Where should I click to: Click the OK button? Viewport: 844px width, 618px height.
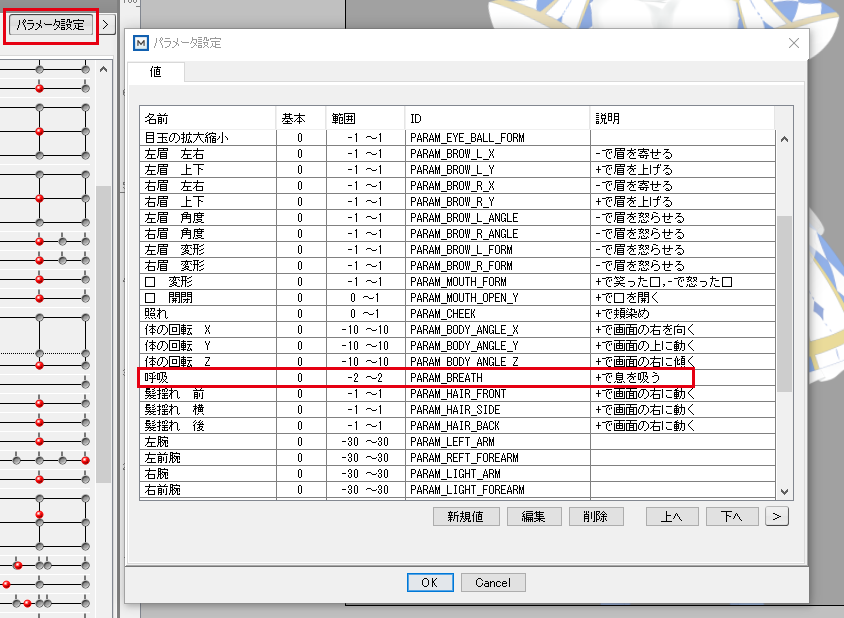point(430,582)
